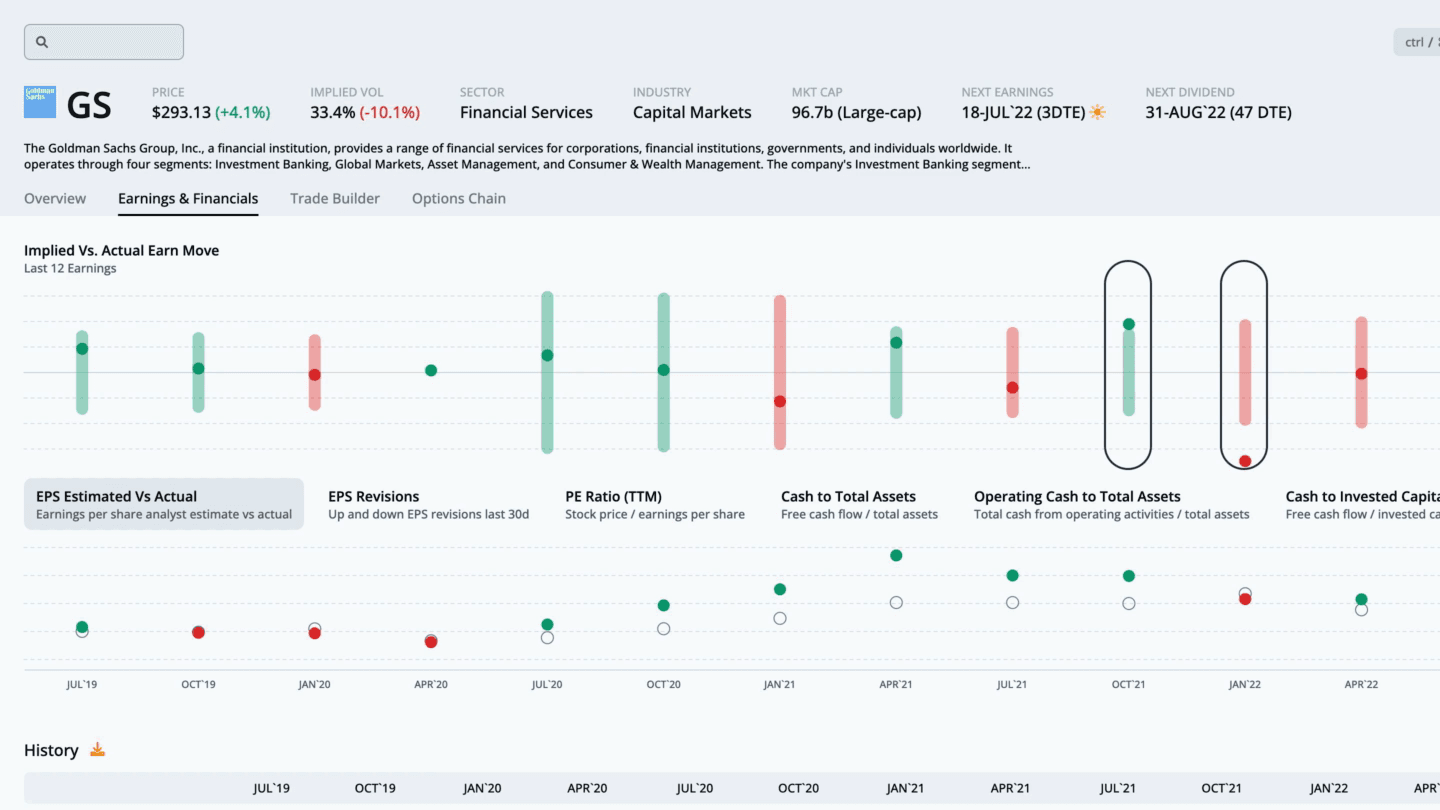Click the Goldman Sachs logo
1440x810 pixels.
click(40, 103)
